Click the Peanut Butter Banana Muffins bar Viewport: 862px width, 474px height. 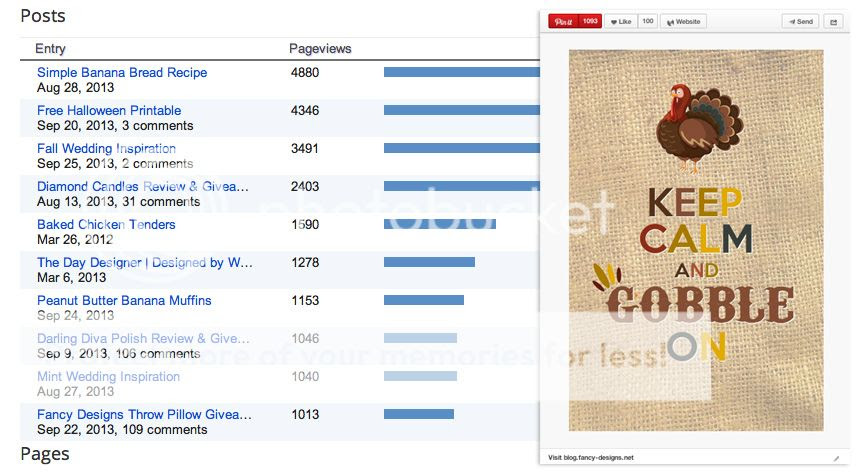424,300
